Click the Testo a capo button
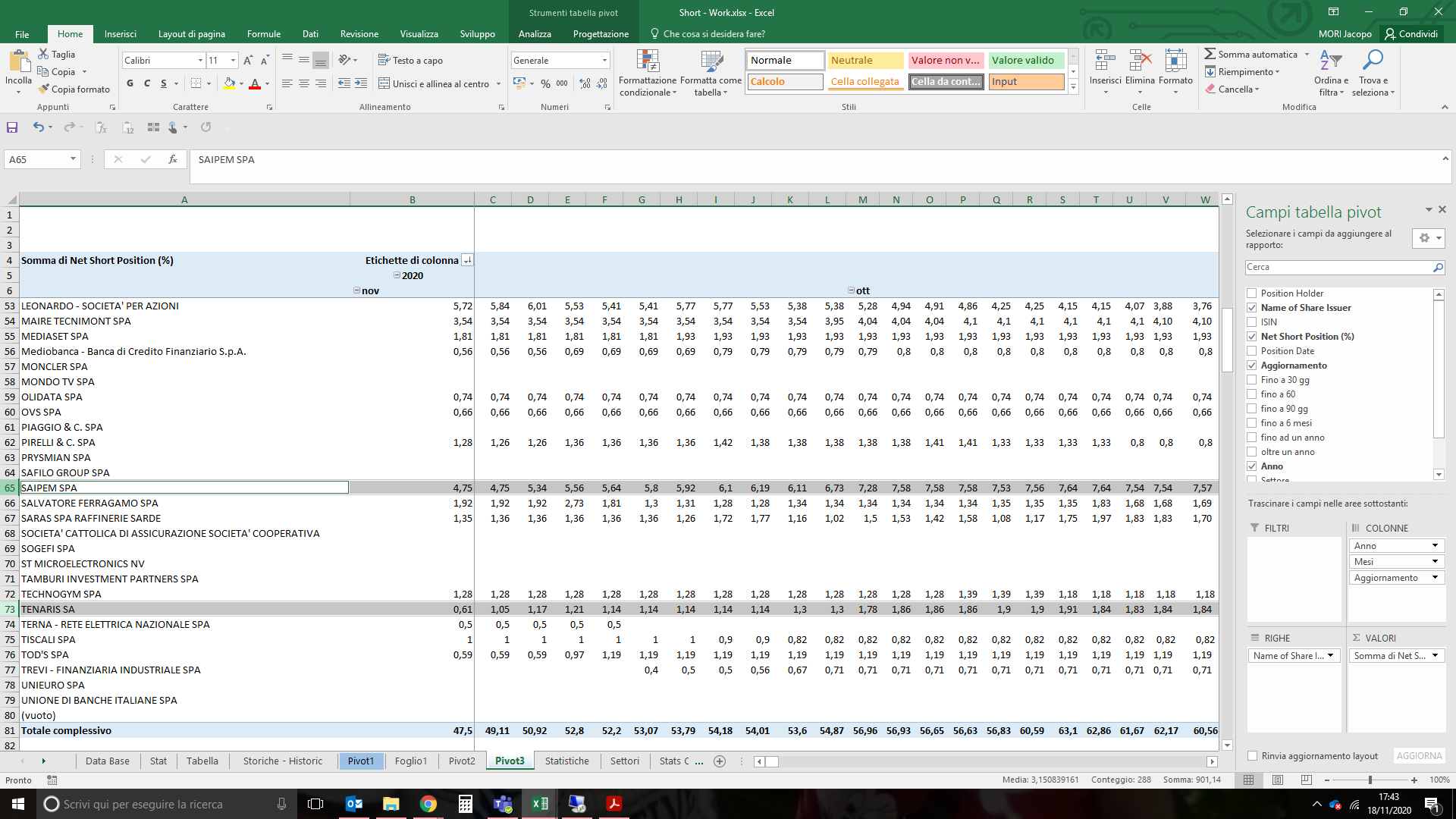Viewport: 1456px width, 819px height. [410, 61]
